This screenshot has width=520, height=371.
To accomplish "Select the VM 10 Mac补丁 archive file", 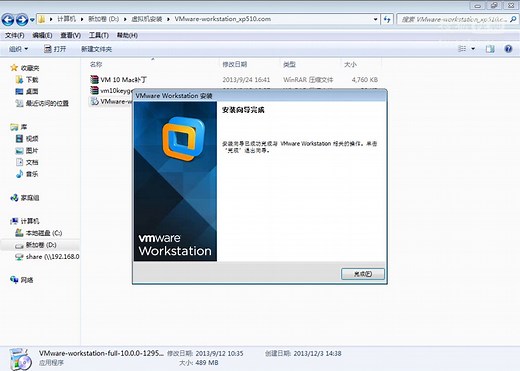I will pyautogui.click(x=123, y=80).
